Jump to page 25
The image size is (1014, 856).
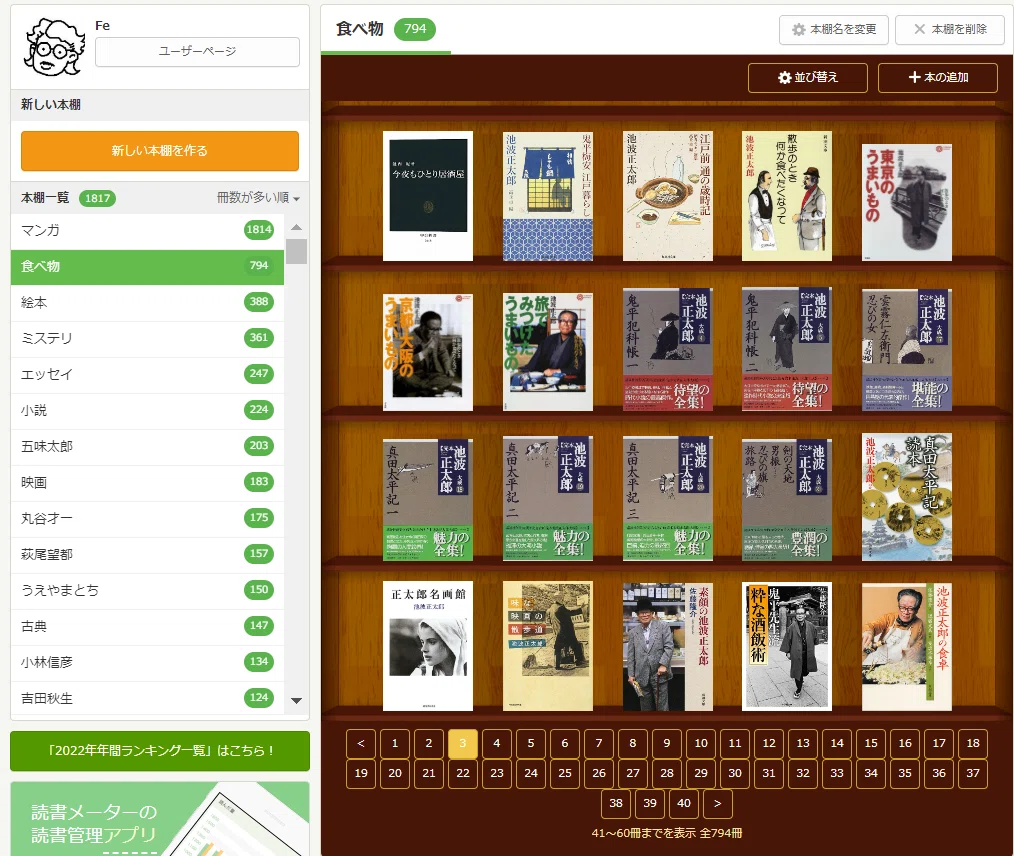point(565,773)
